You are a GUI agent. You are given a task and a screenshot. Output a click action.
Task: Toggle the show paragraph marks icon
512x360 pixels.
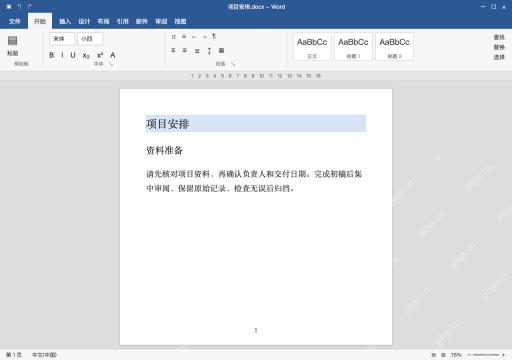(x=214, y=36)
